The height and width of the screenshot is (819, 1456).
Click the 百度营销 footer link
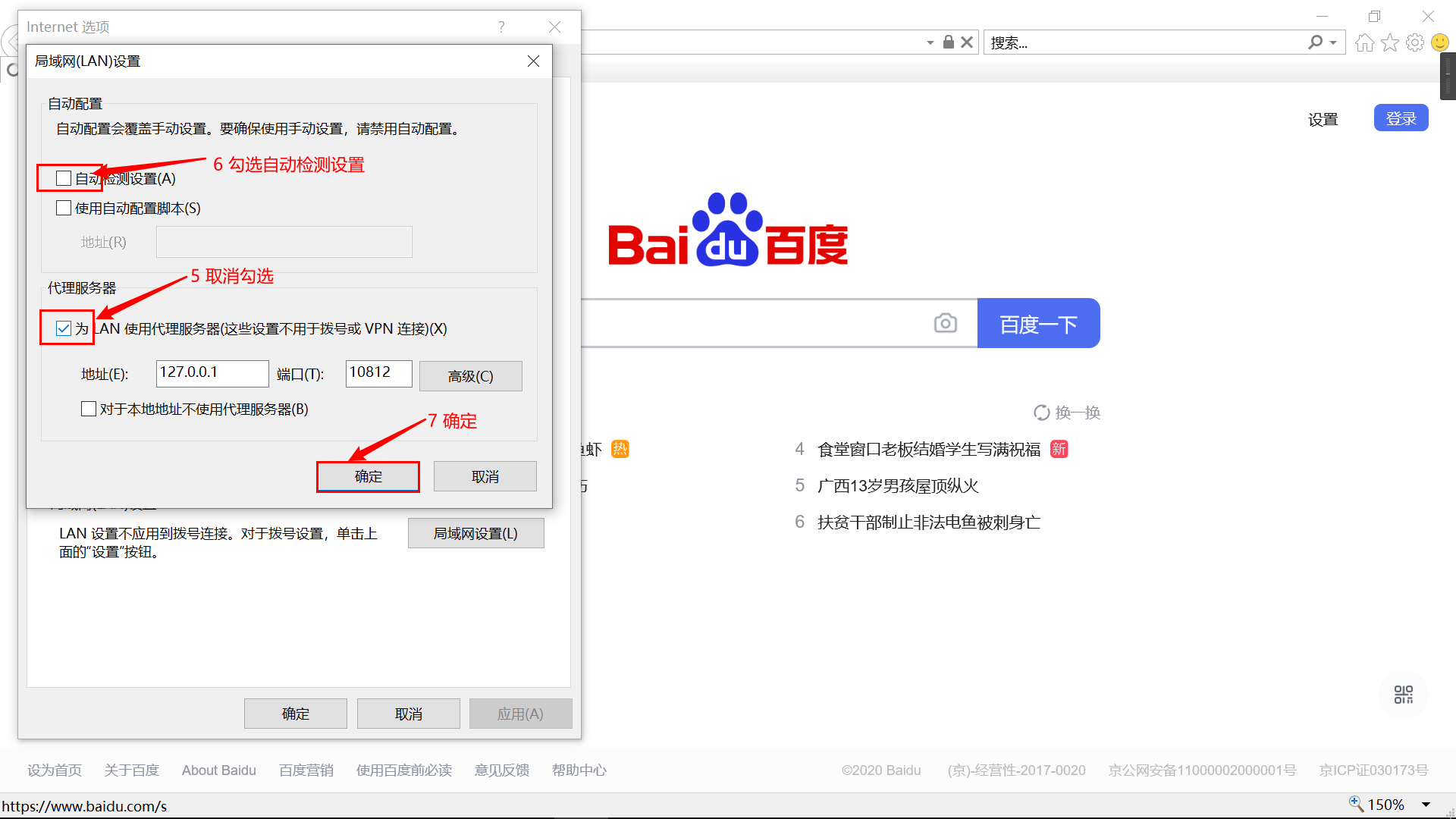click(x=306, y=770)
